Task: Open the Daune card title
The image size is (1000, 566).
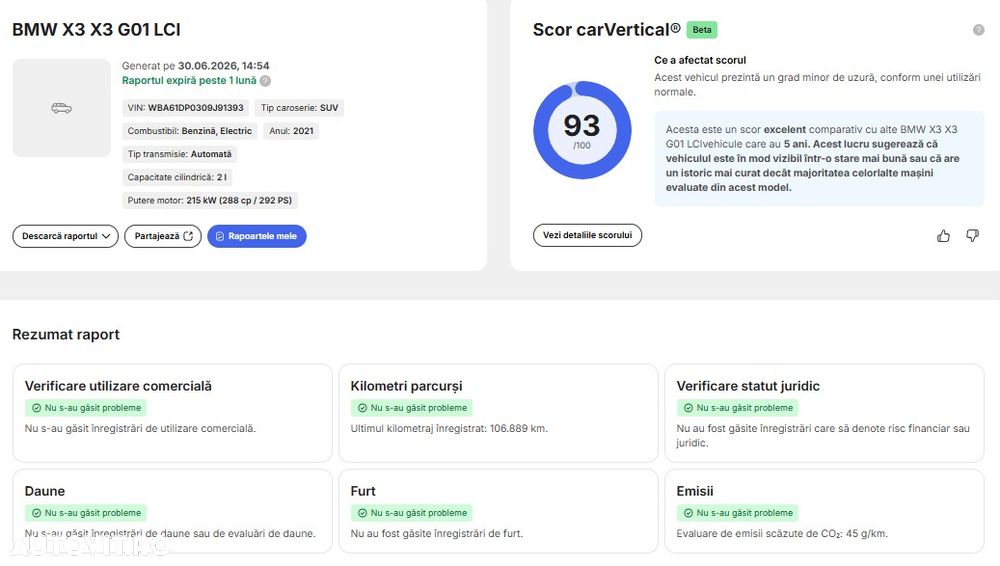Action: coord(45,491)
